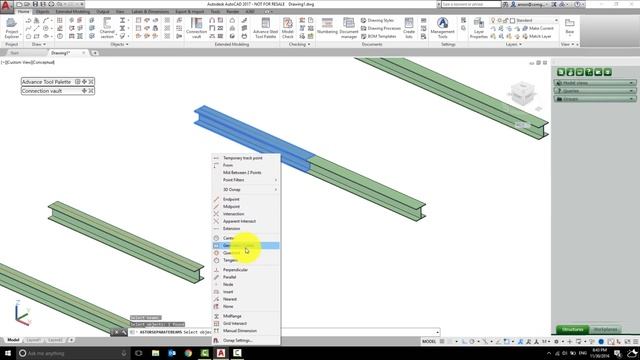Open the Drawing1 document tab
This screenshot has width=640, height=360.
point(60,53)
